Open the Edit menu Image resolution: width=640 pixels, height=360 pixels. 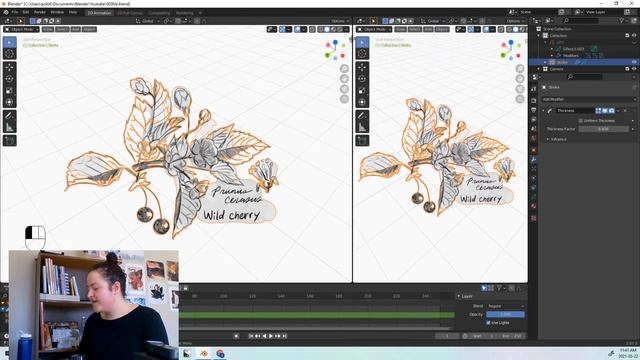[26, 12]
